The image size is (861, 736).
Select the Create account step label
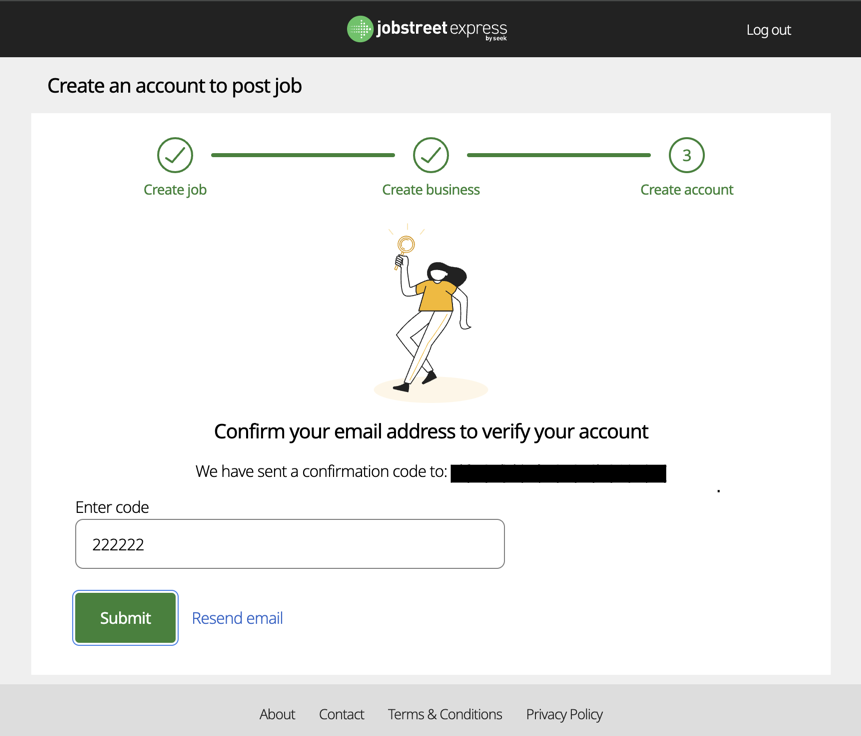(x=686, y=190)
